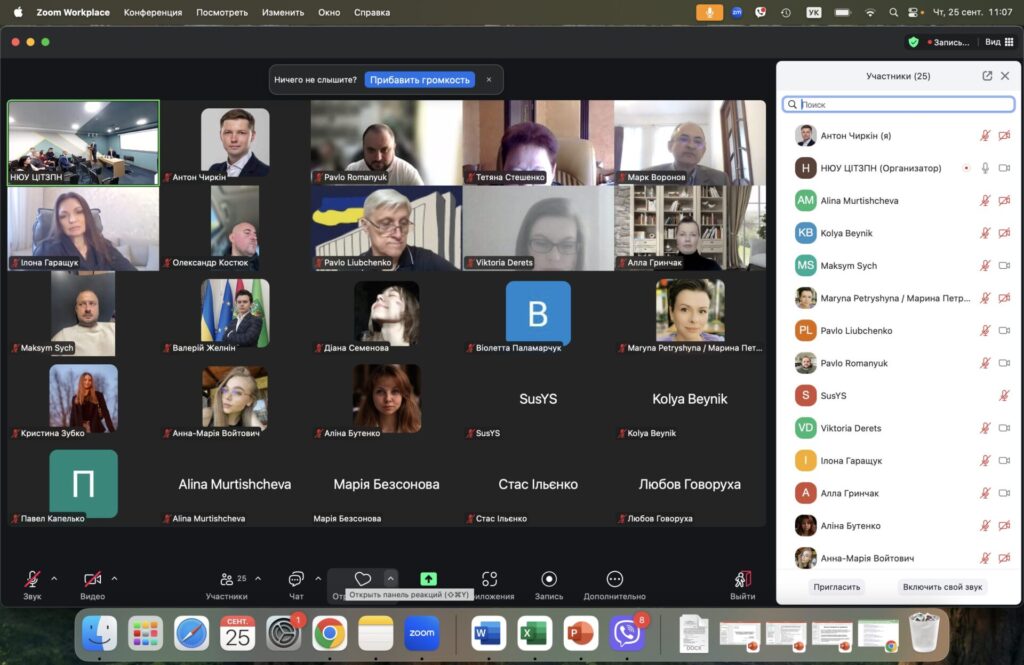Screen dimensions: 1024x665
Task: Select Тетяна Стешенко video tile
Action: point(538,142)
